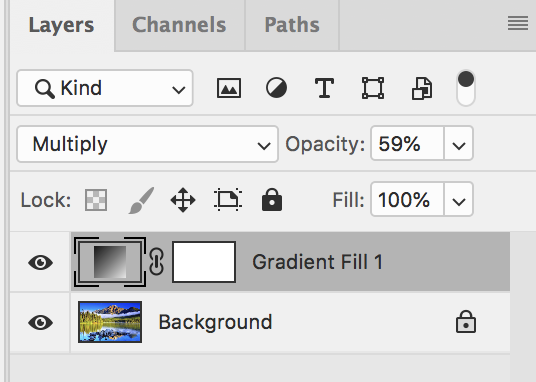This screenshot has height=382, width=536.
Task: Select the Gradient Fill 1 layer mask thumbnail
Action: pyautogui.click(x=204, y=262)
